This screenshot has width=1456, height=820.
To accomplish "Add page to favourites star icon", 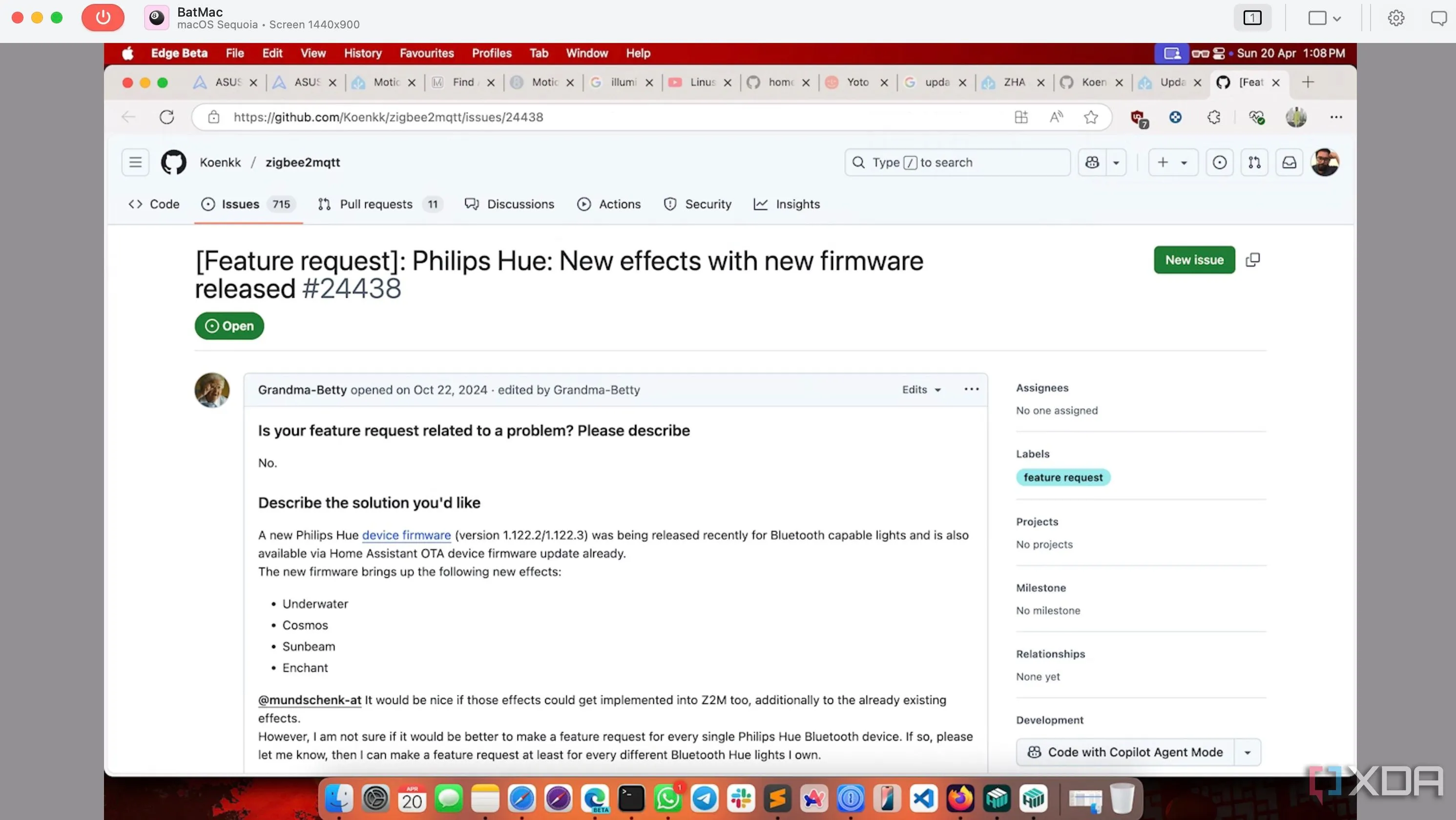I will point(1091,117).
